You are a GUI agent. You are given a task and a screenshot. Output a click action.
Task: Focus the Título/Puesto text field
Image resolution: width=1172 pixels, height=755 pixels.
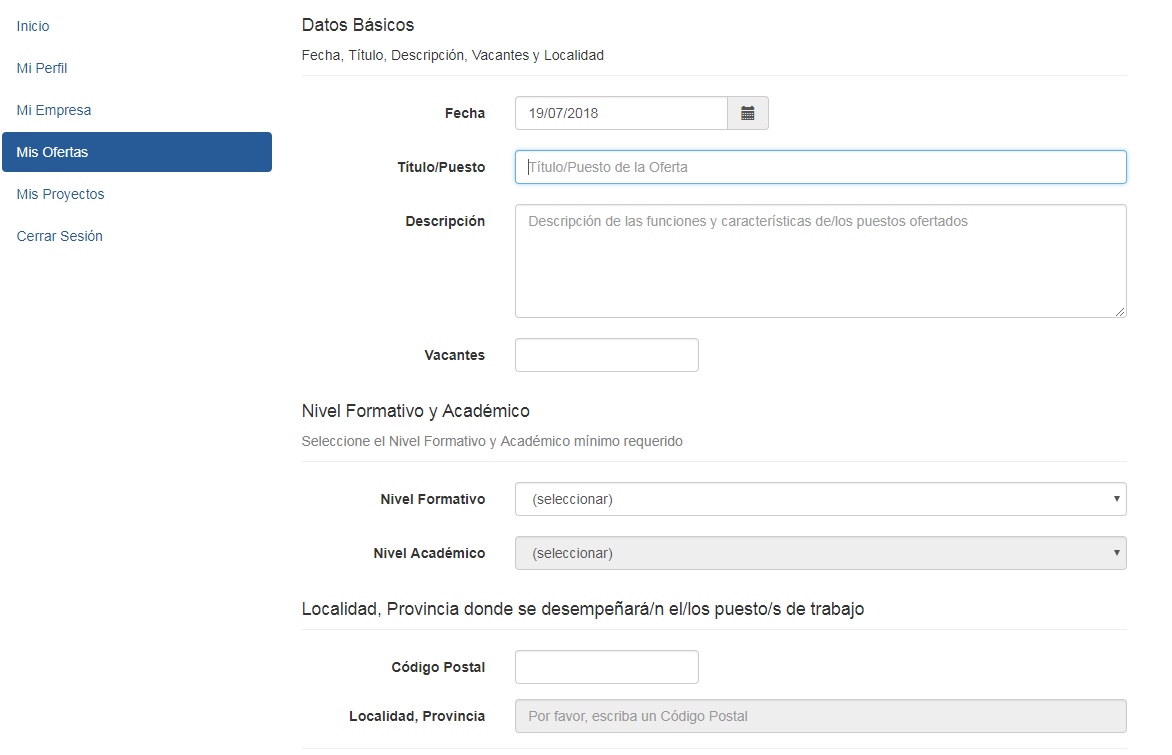[821, 167]
